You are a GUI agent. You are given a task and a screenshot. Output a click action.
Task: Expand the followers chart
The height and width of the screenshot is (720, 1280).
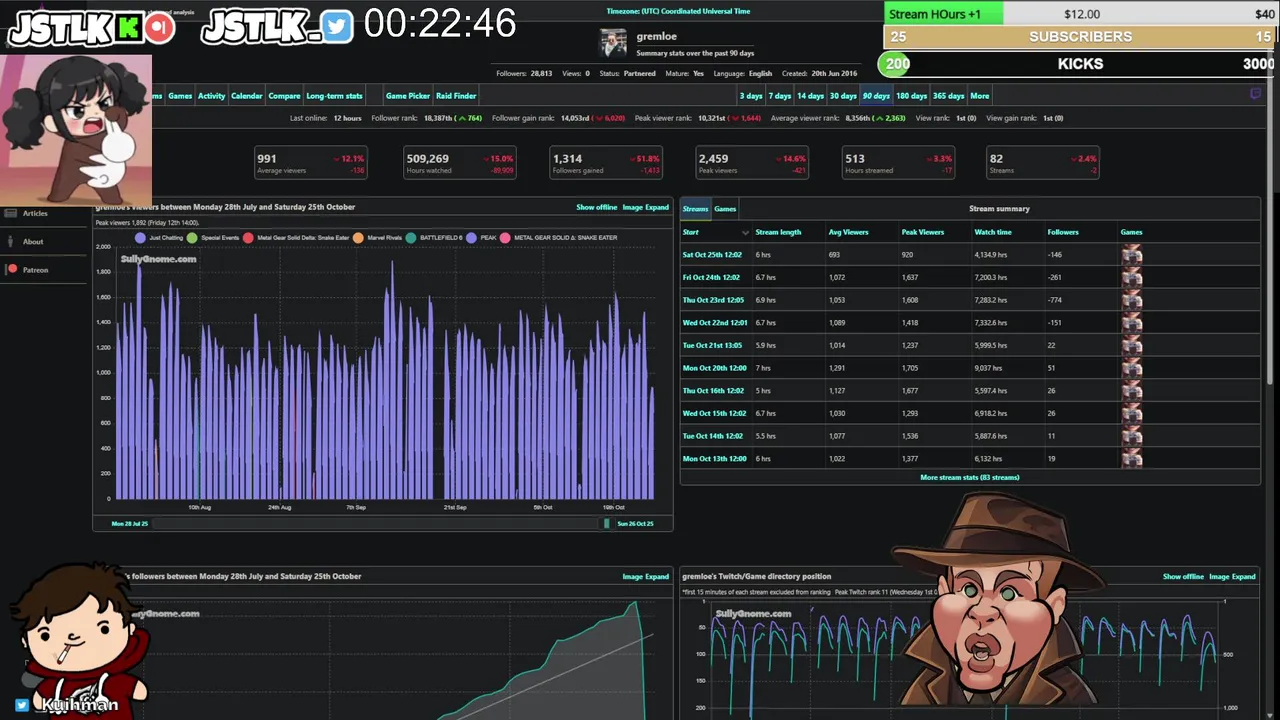[x=657, y=576]
